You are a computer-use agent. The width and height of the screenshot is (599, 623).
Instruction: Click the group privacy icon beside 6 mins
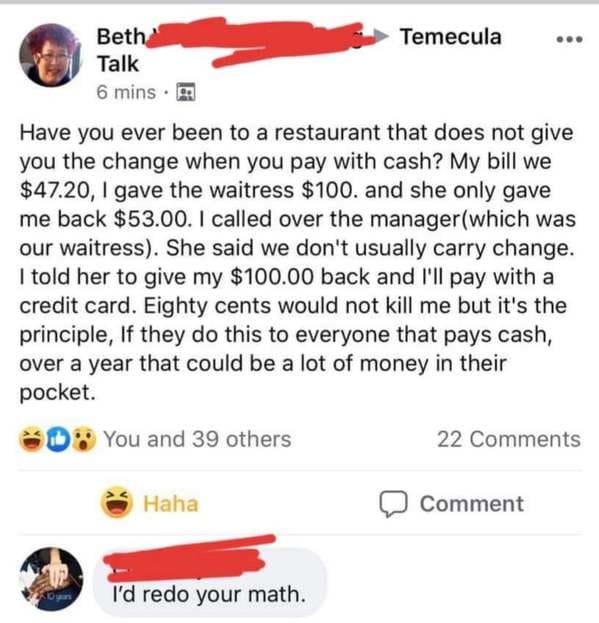(x=185, y=92)
